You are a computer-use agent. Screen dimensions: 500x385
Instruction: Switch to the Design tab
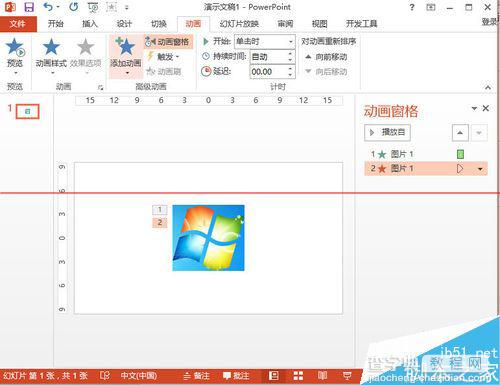124,24
